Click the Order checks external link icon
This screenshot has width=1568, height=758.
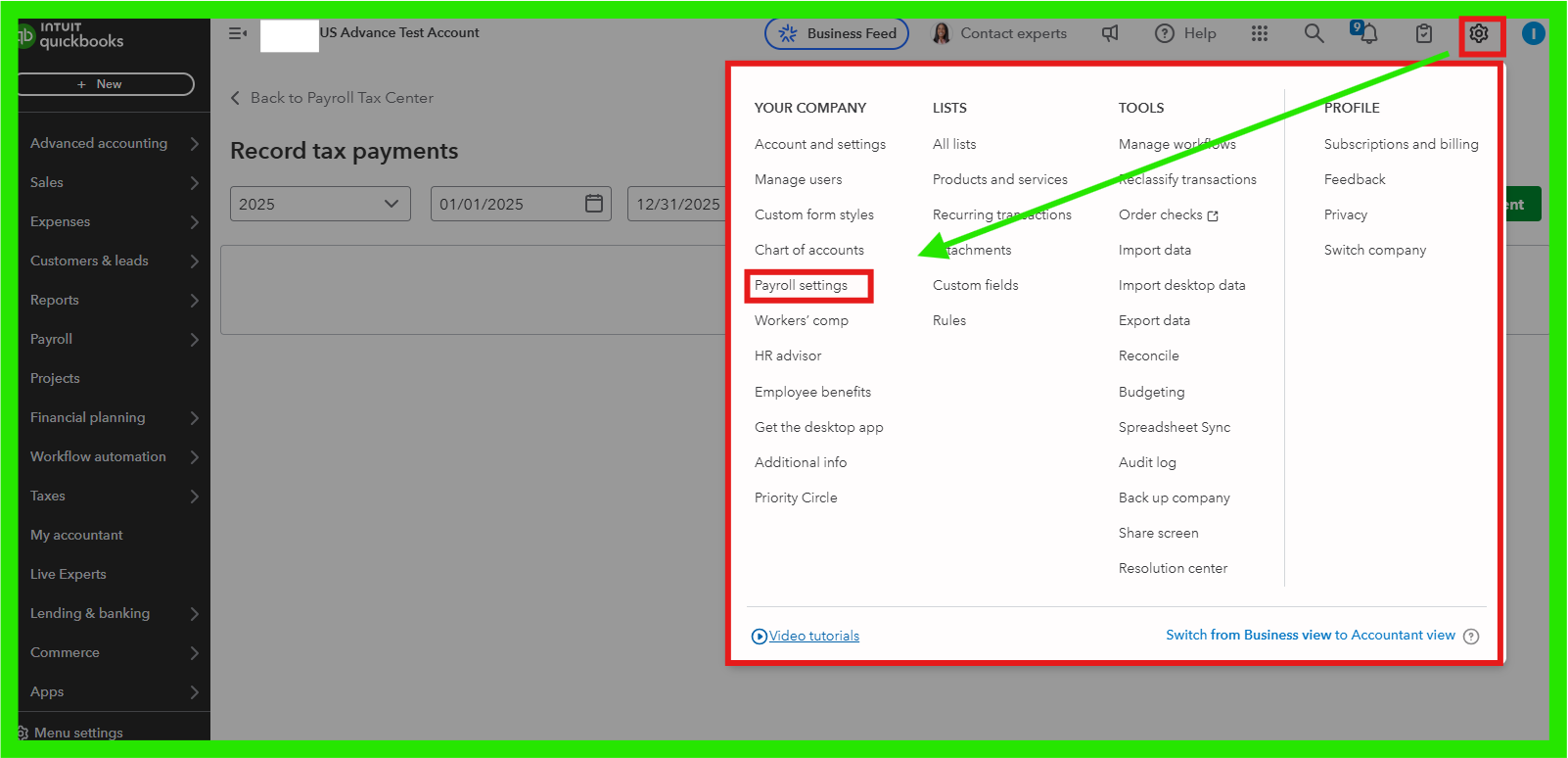(x=1213, y=215)
